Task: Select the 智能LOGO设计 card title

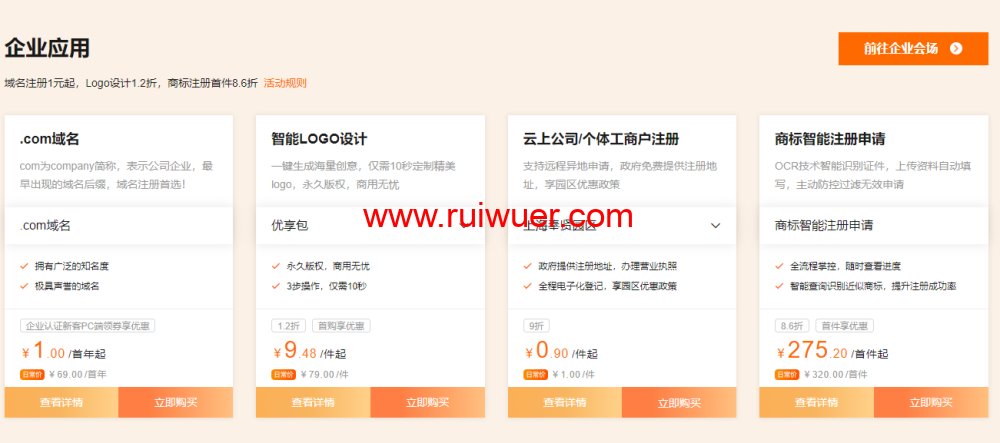Action: [x=319, y=139]
